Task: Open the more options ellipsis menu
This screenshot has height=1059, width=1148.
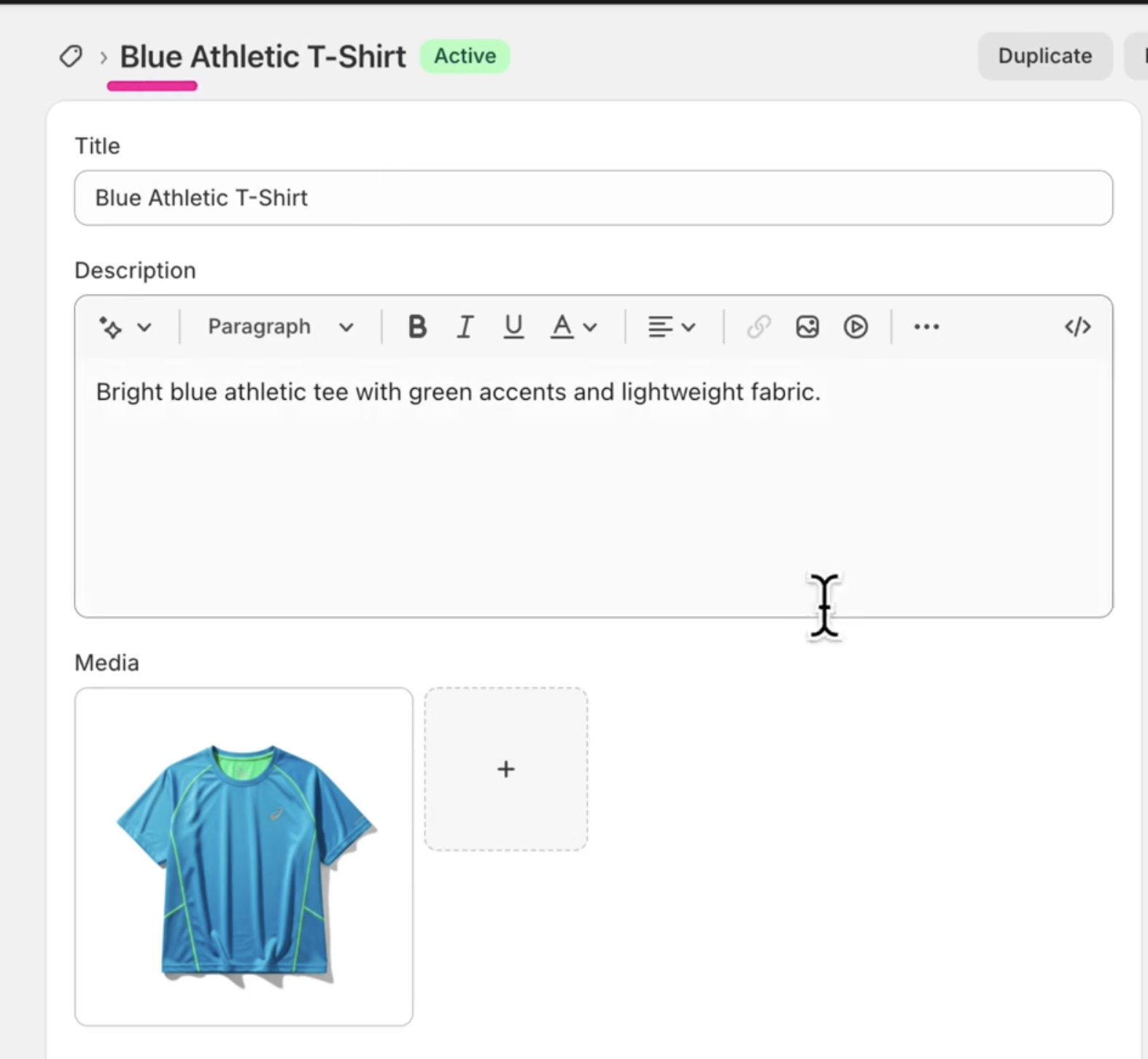Action: click(926, 327)
